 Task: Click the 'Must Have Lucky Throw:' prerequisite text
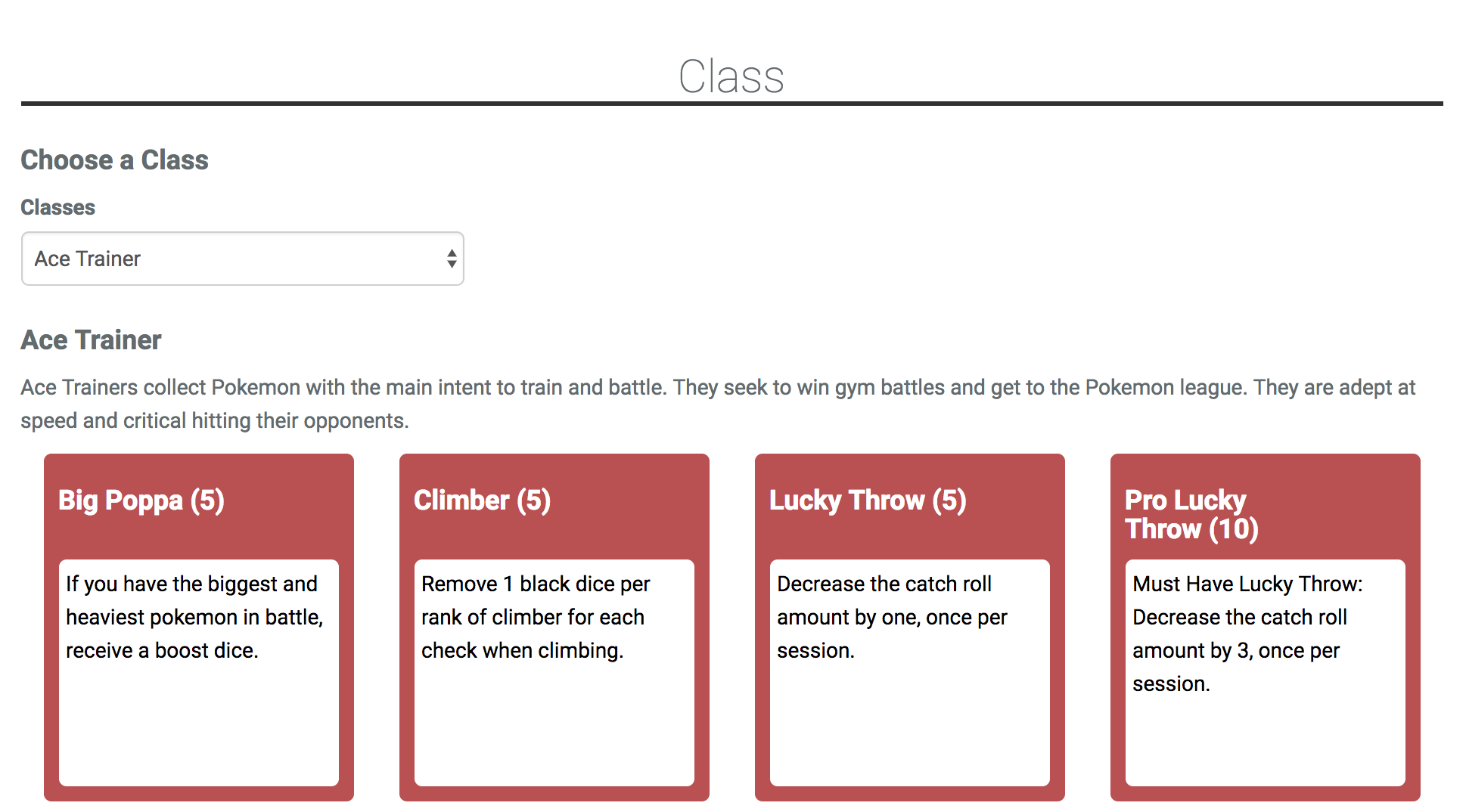[1247, 584]
